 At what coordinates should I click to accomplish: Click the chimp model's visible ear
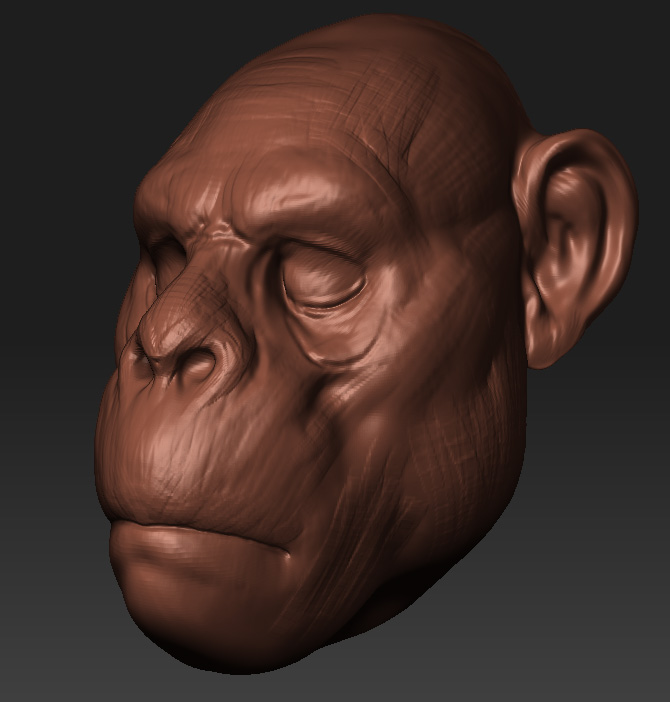coord(573,245)
